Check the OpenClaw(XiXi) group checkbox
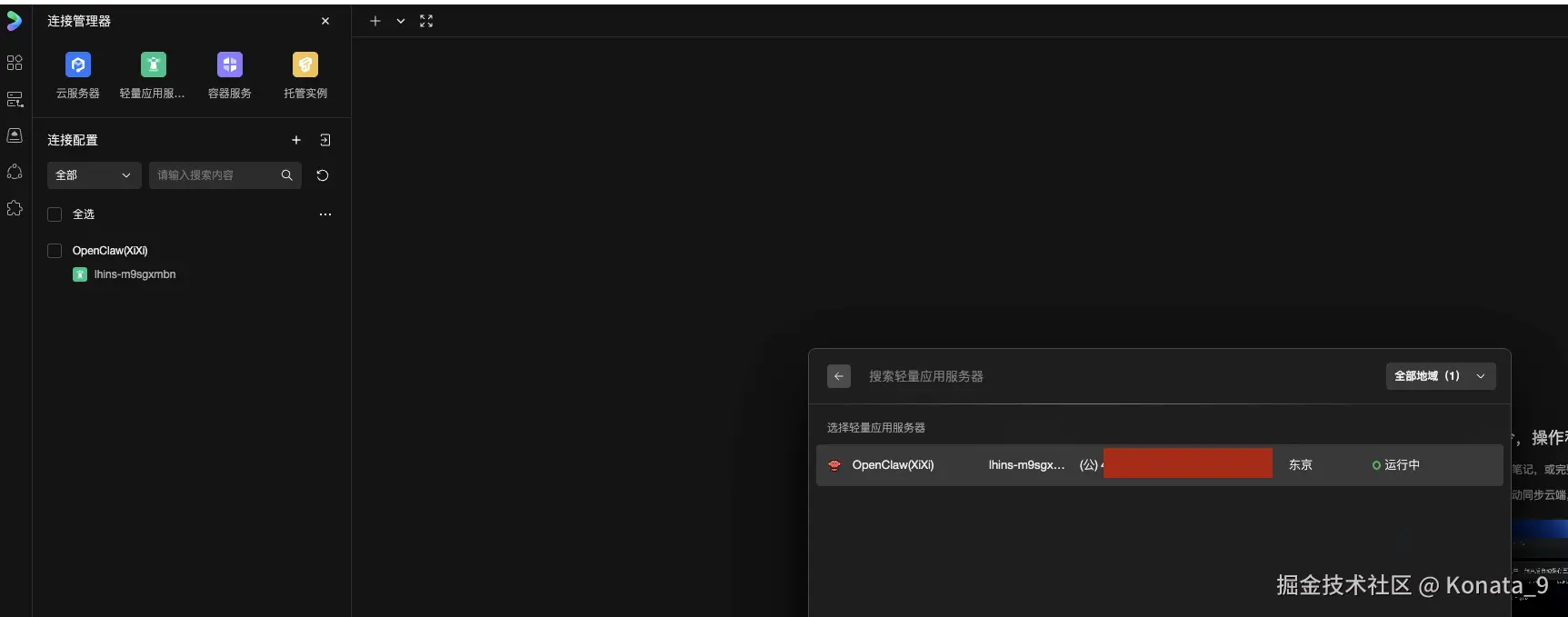Screen dimensions: 1568x617 click(55, 251)
